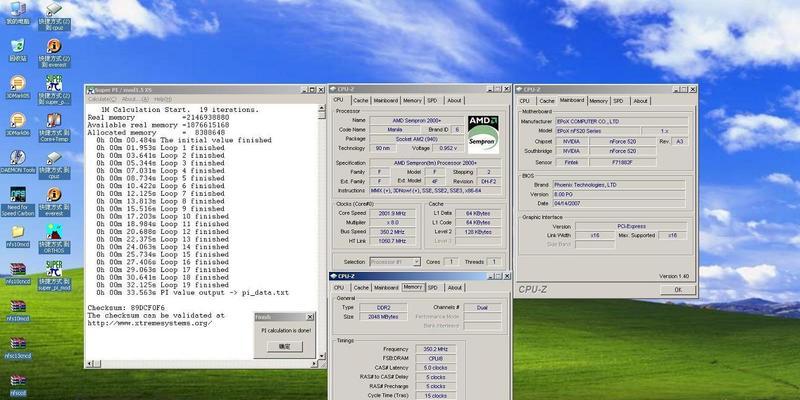Screen dimensions: 800x400
Task: Select the Need for Speed Carbon icon
Action: click(18, 201)
